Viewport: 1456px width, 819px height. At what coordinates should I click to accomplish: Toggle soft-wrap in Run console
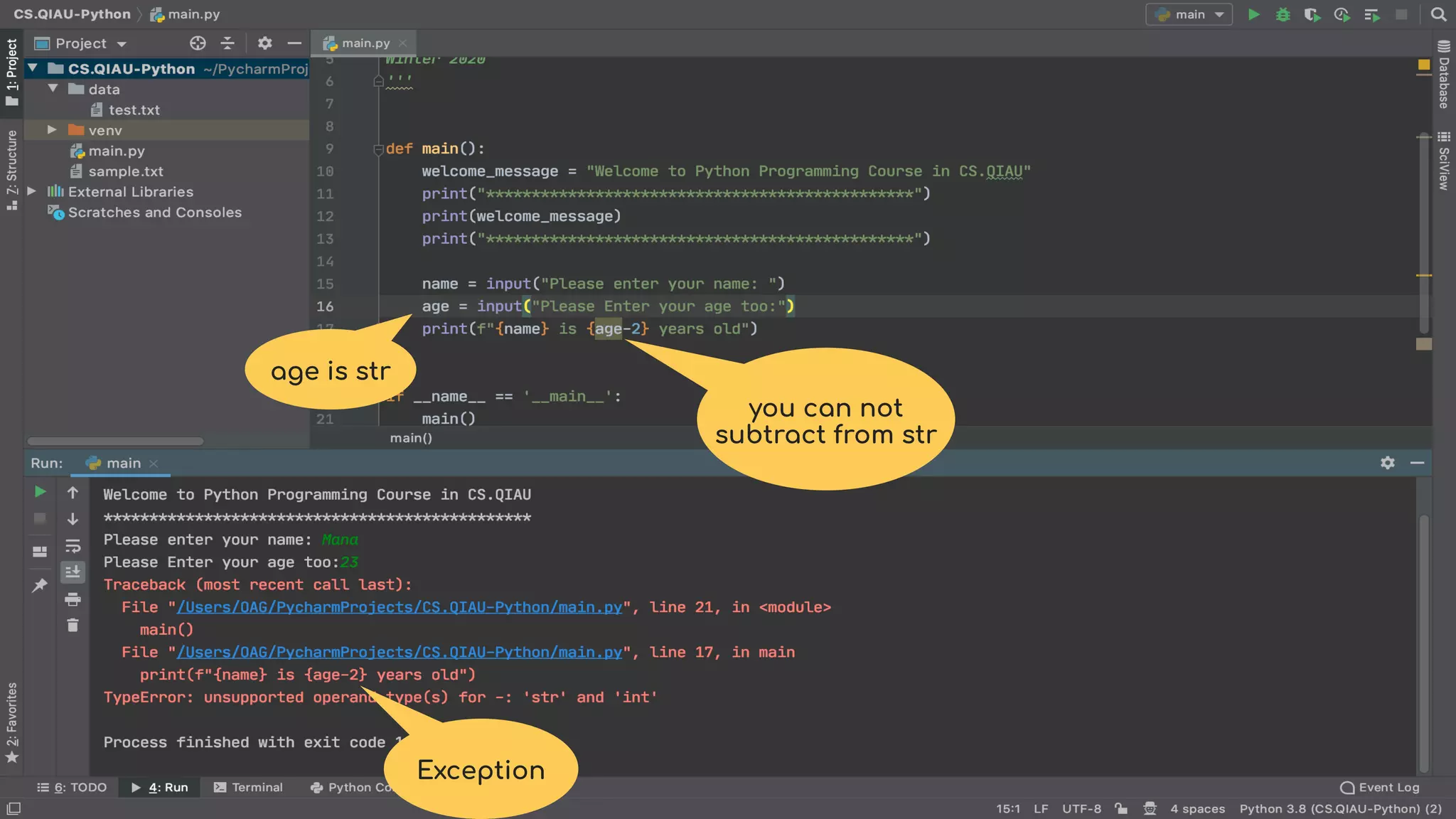(x=73, y=546)
